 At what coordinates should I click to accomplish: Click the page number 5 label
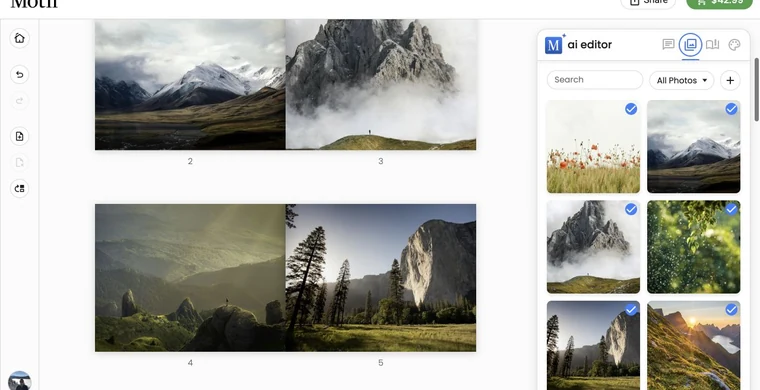point(380,363)
